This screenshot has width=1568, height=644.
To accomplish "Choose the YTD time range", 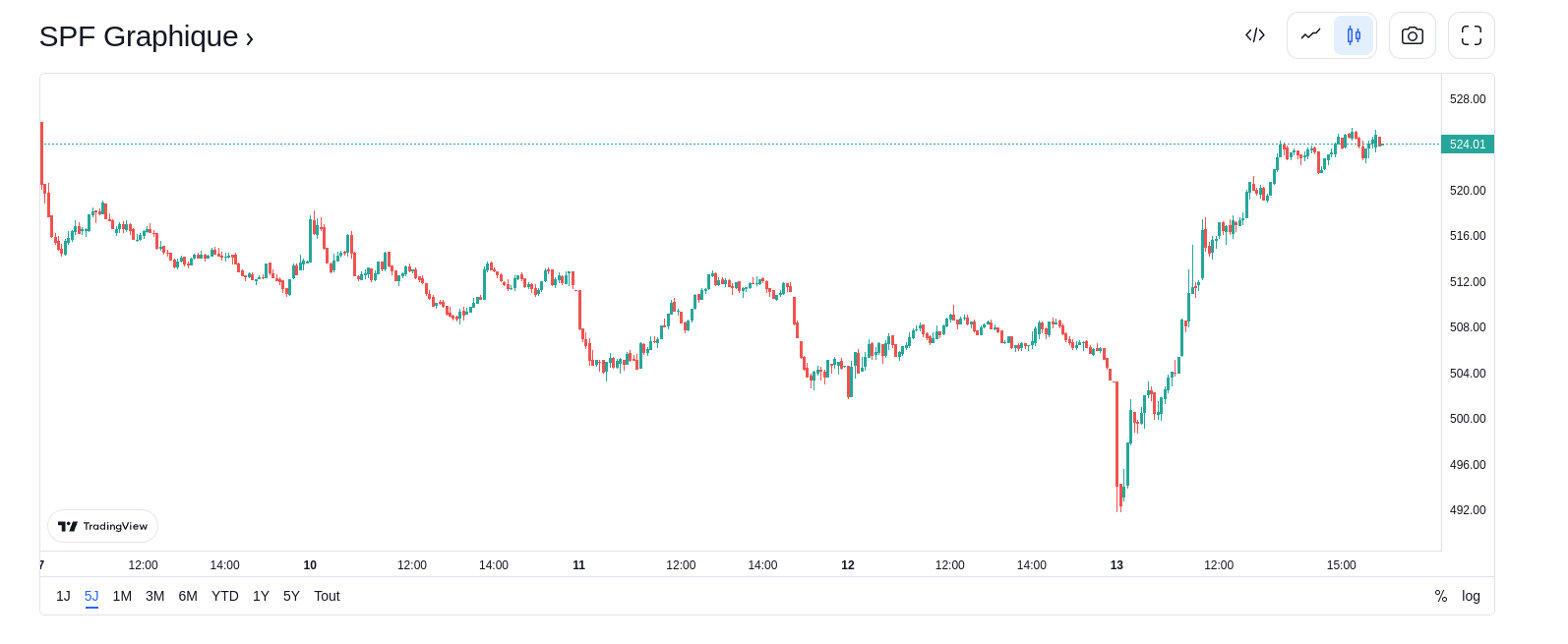I will pyautogui.click(x=225, y=596).
